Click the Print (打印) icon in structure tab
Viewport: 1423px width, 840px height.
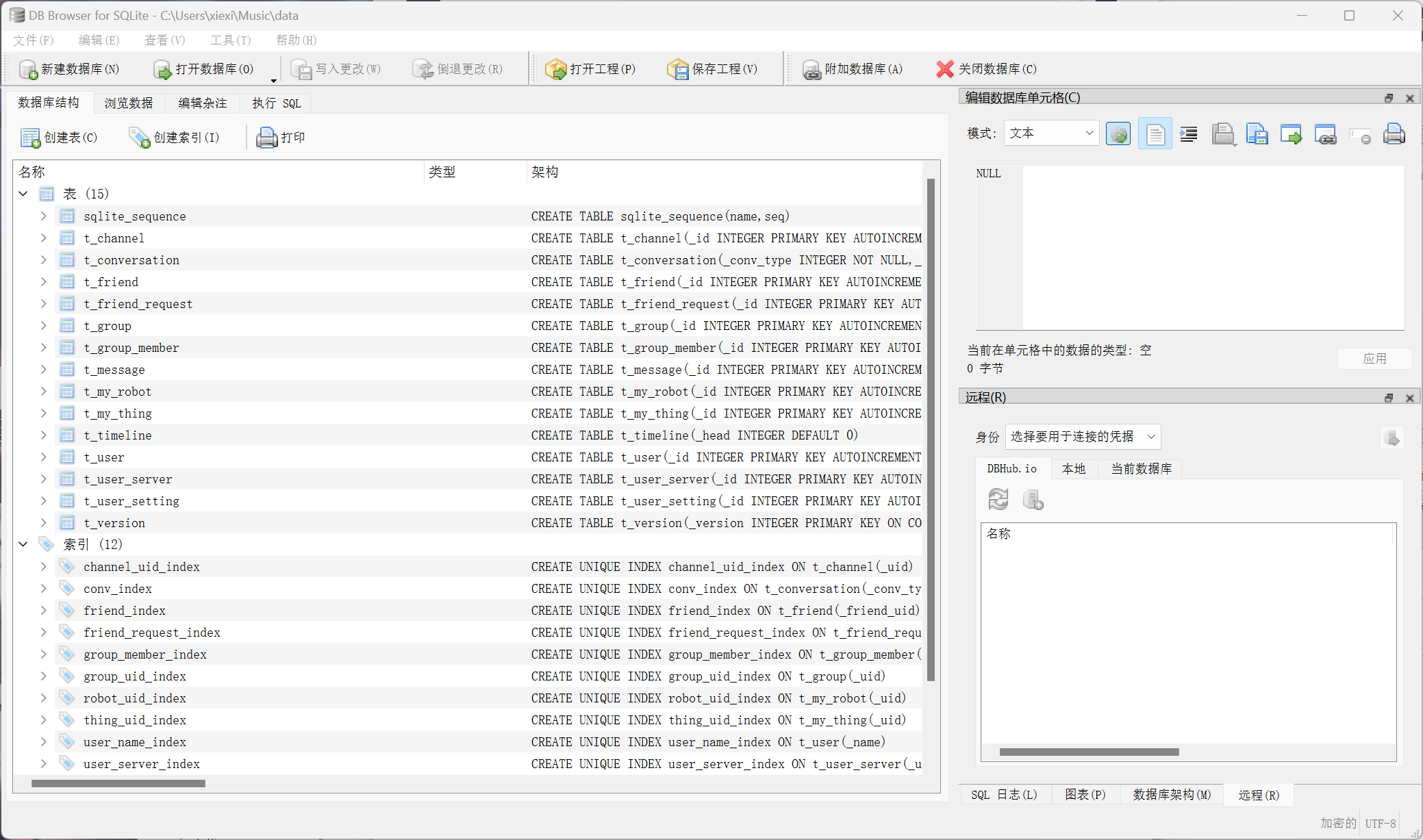click(266, 138)
